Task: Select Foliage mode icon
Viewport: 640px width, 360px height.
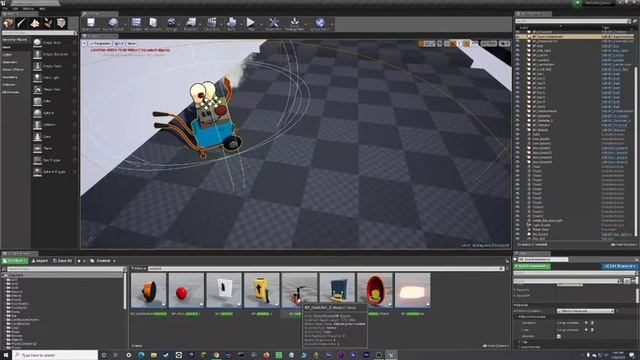Action: coord(48,23)
